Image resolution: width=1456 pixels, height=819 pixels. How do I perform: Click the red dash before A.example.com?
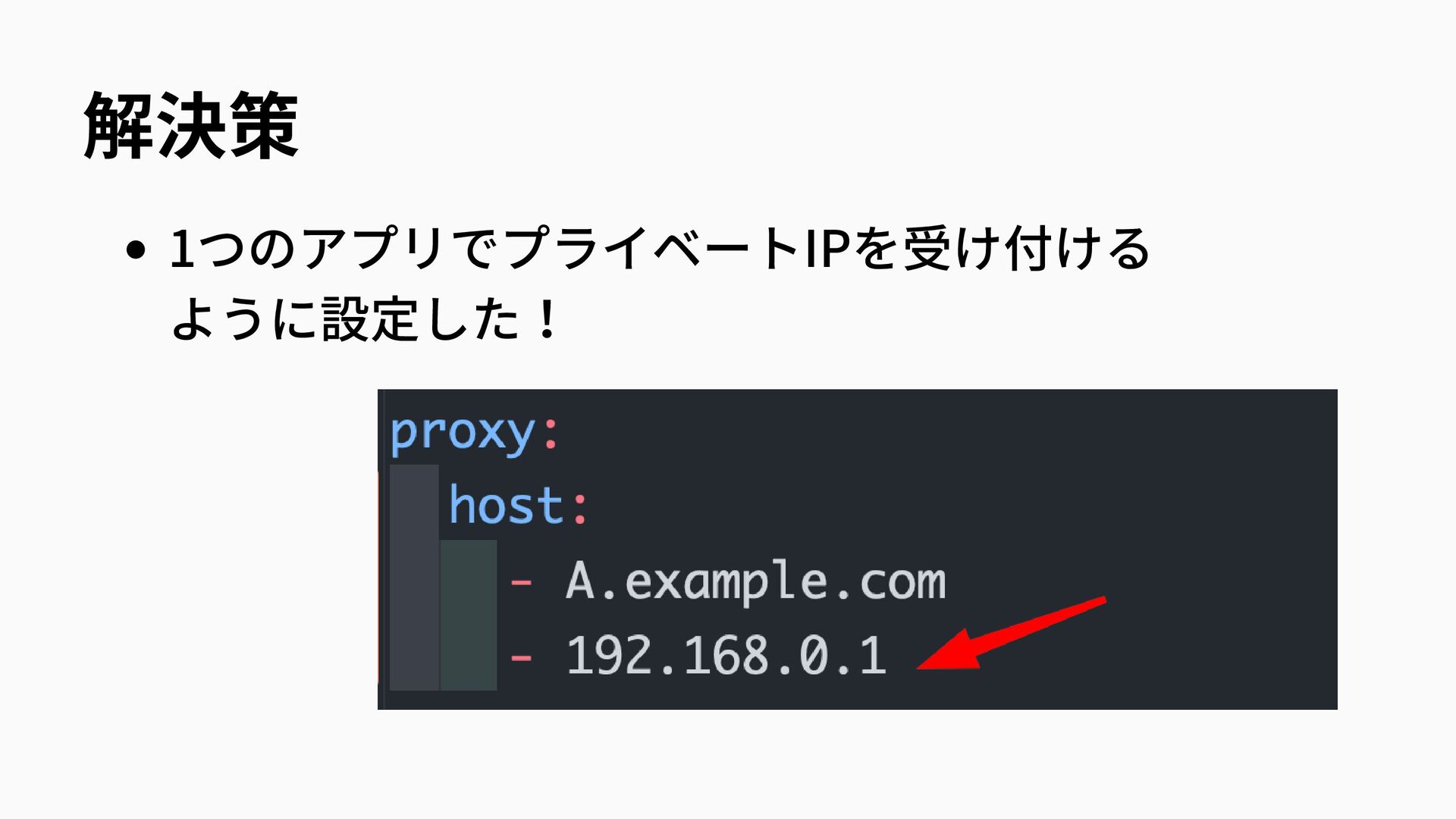(521, 582)
